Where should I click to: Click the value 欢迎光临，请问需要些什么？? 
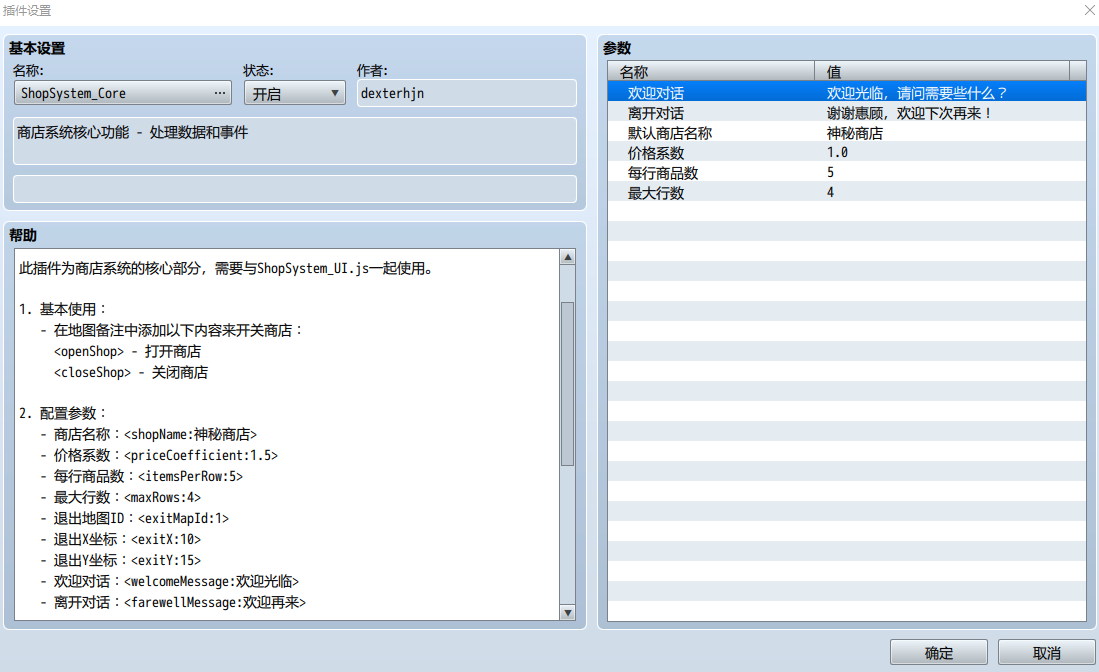point(917,92)
